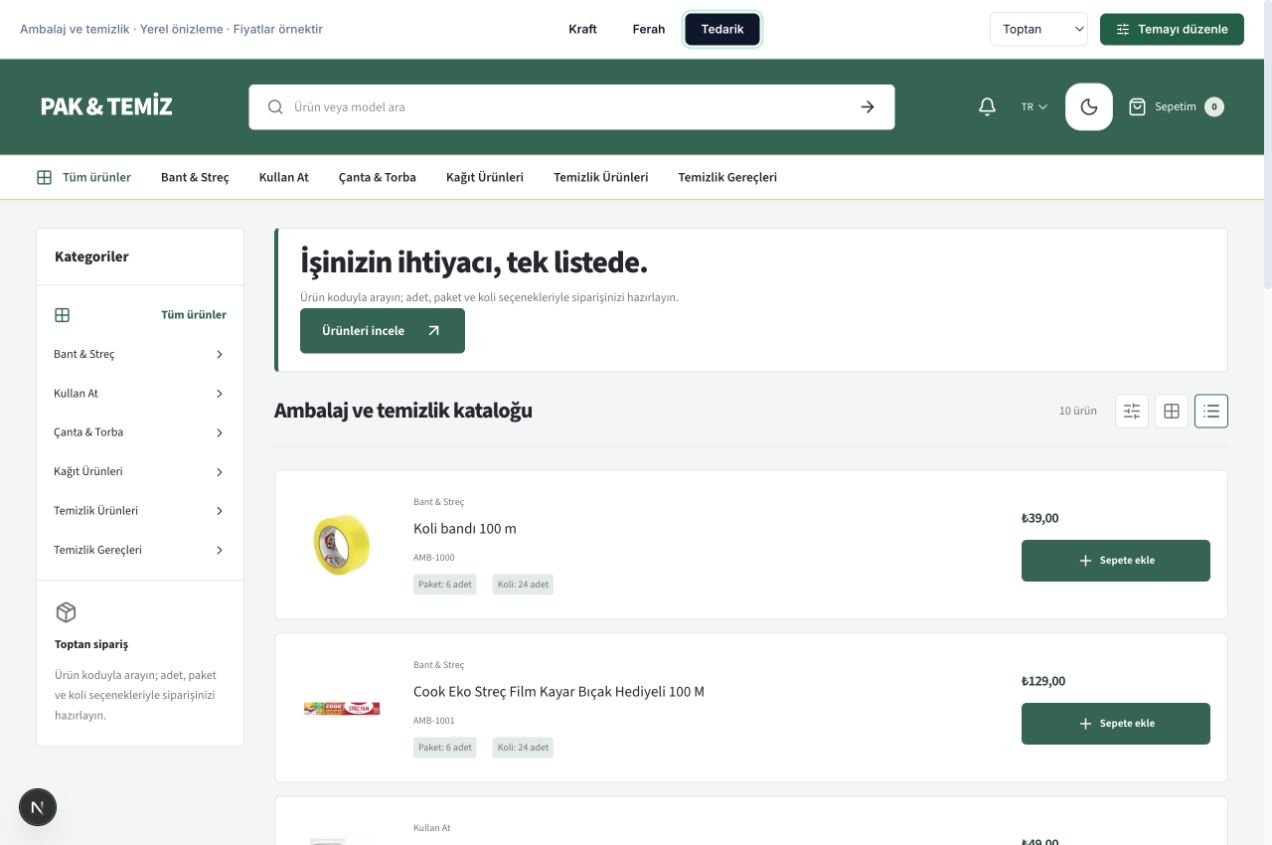The height and width of the screenshot is (845, 1272).
Task: Open the Cook Eko Streç Film thumbnail
Action: point(341,708)
